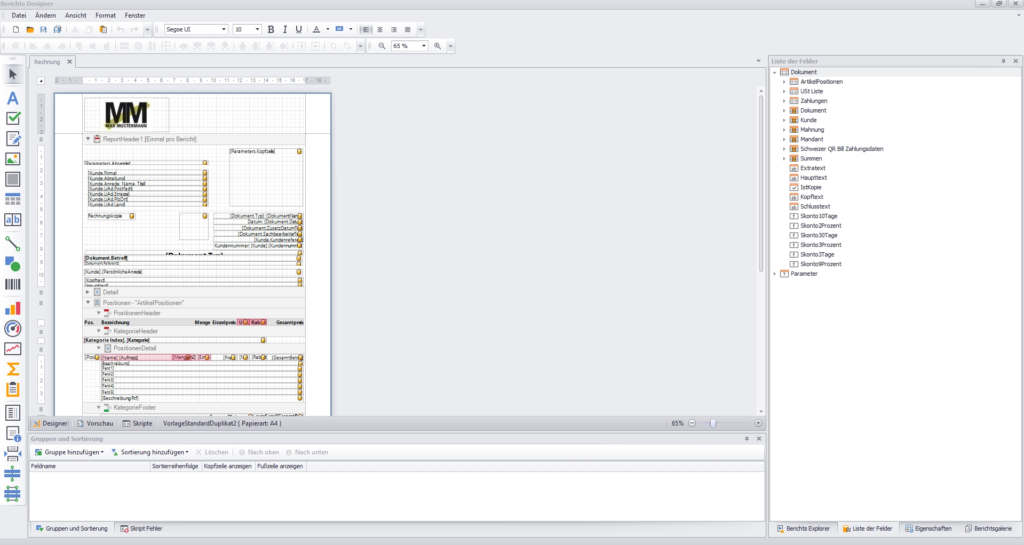Select the Cross-band Box tool
The image size is (1024, 545).
pyautogui.click(x=12, y=494)
